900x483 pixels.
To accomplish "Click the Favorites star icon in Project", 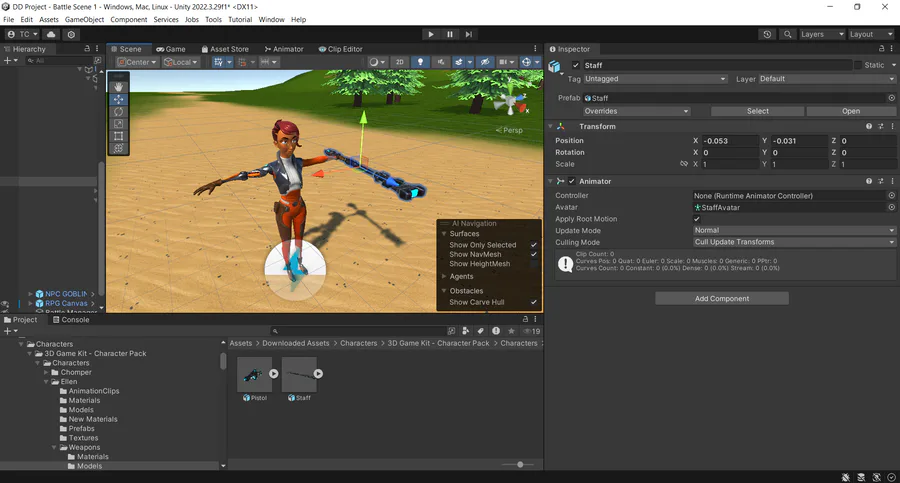I will click(x=511, y=331).
